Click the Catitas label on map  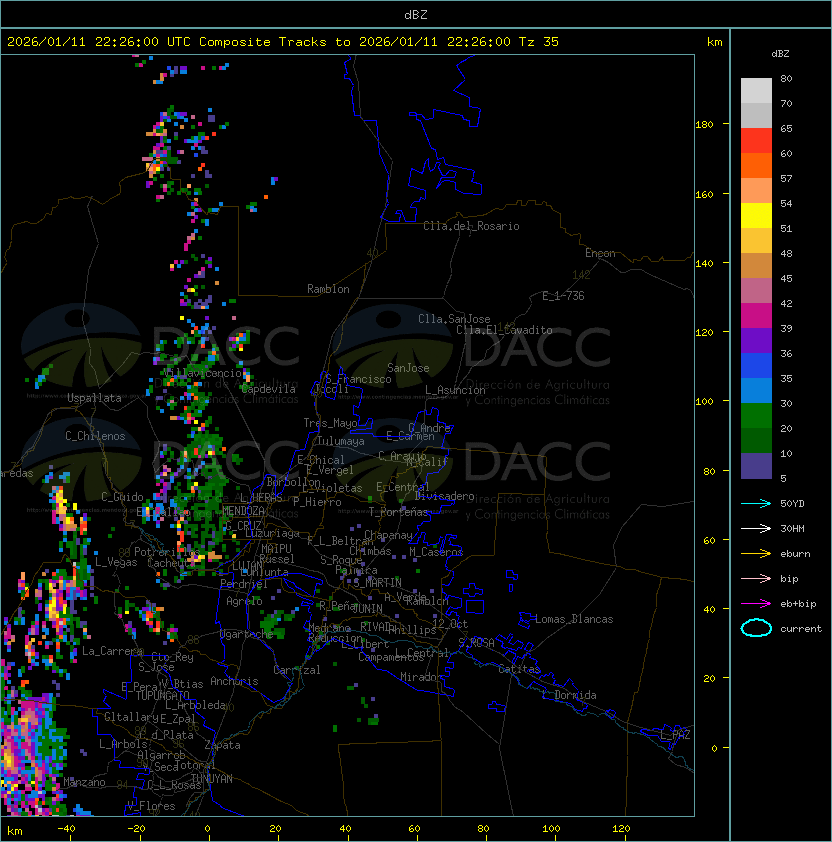pos(519,669)
